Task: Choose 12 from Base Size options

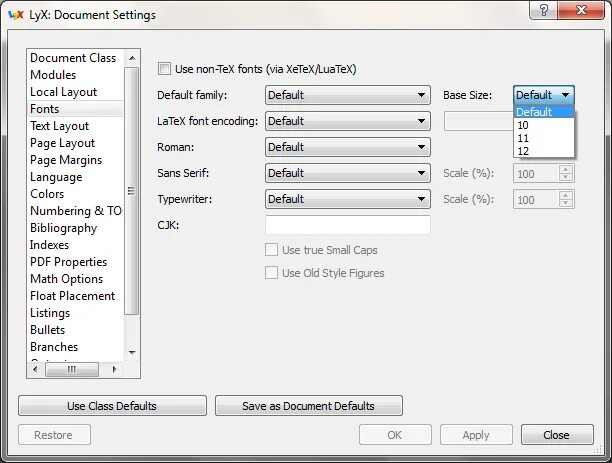Action: coord(525,151)
